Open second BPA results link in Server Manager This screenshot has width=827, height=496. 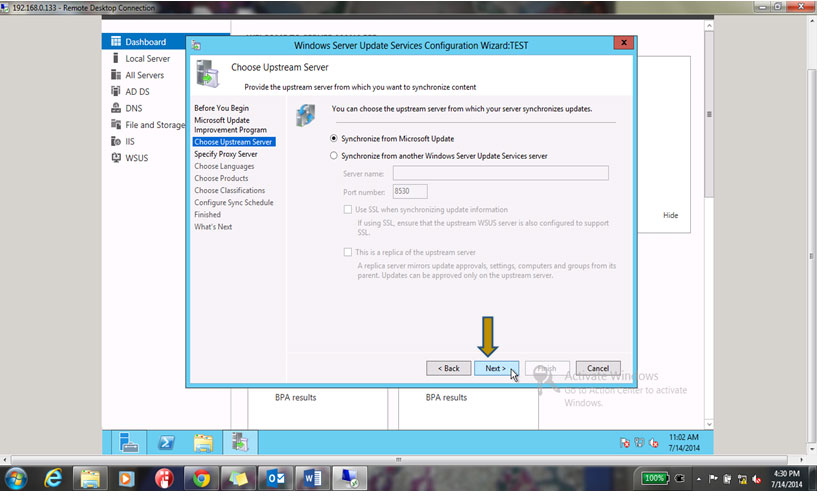pos(446,397)
